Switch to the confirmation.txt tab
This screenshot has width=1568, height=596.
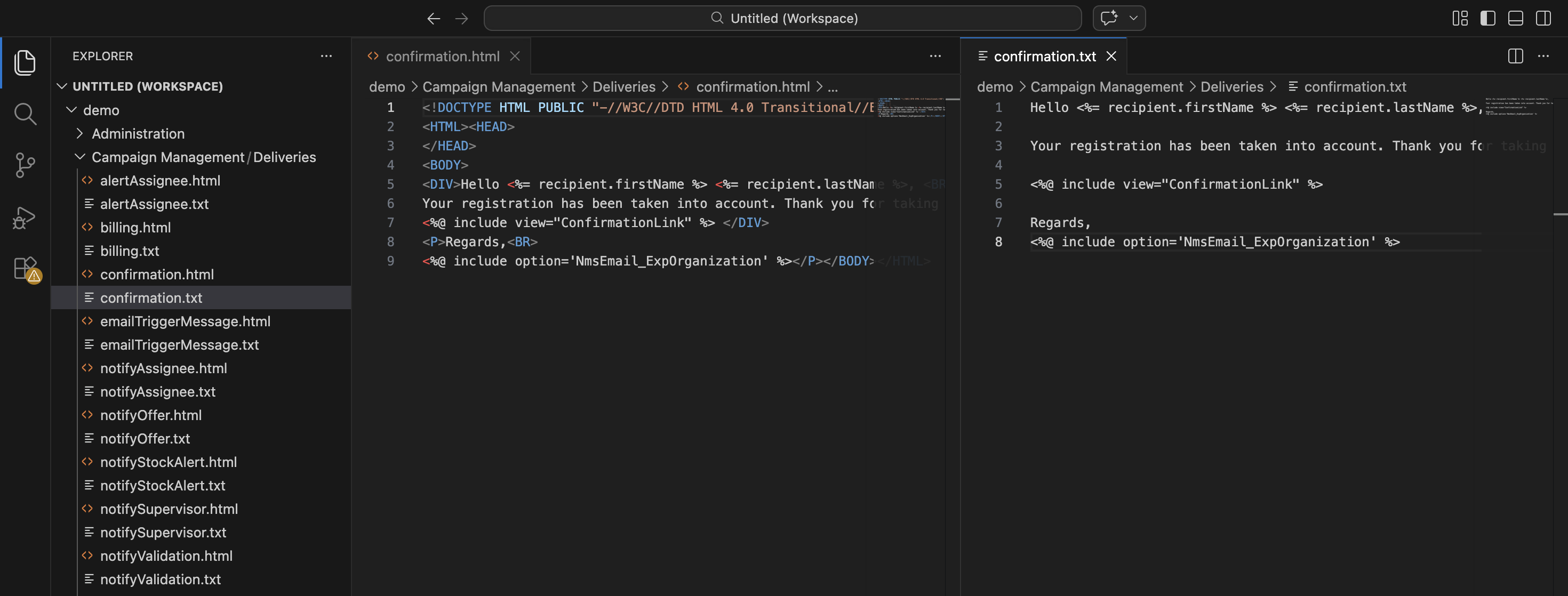click(x=1043, y=56)
